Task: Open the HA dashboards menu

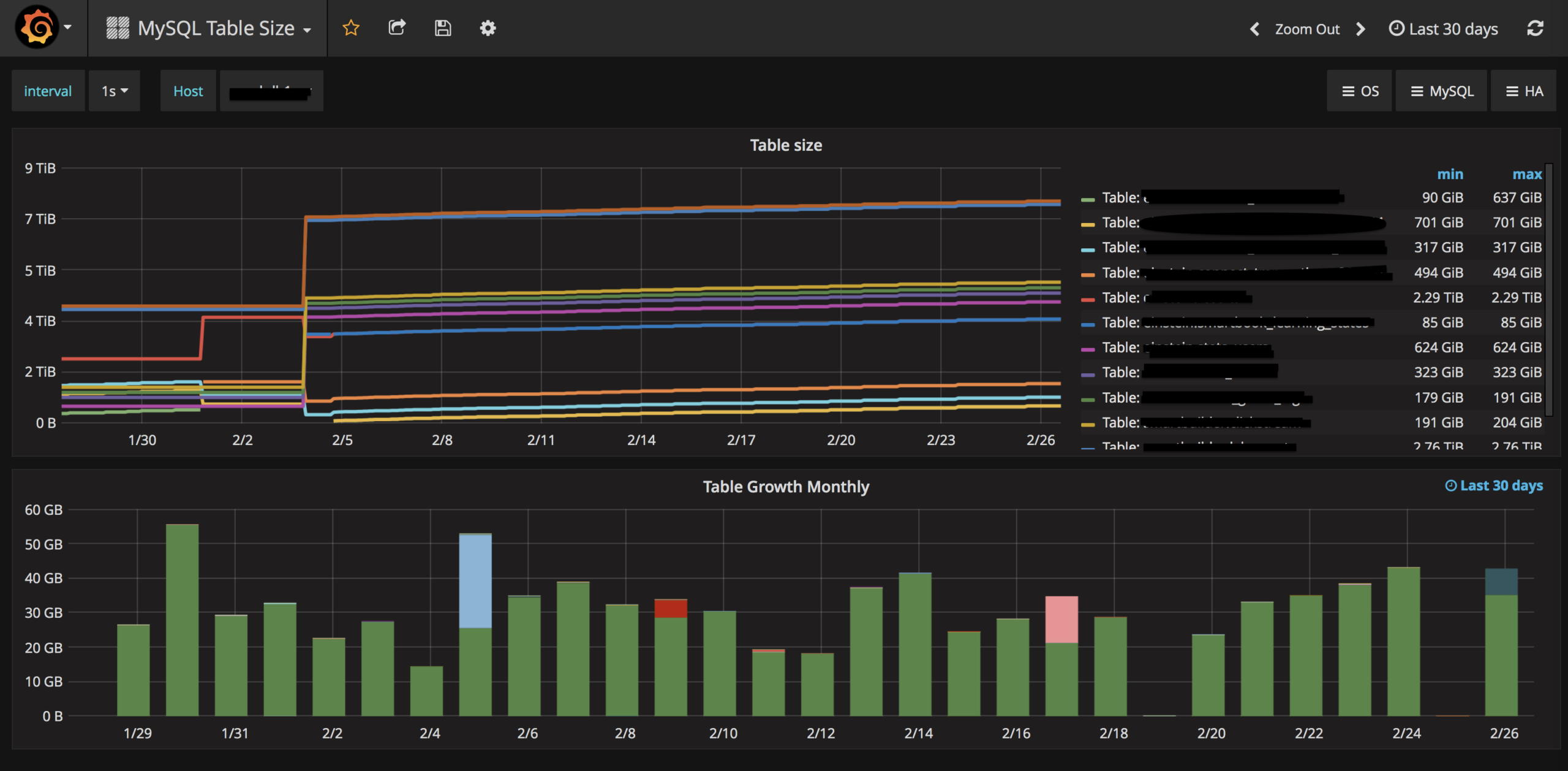Action: click(1524, 91)
